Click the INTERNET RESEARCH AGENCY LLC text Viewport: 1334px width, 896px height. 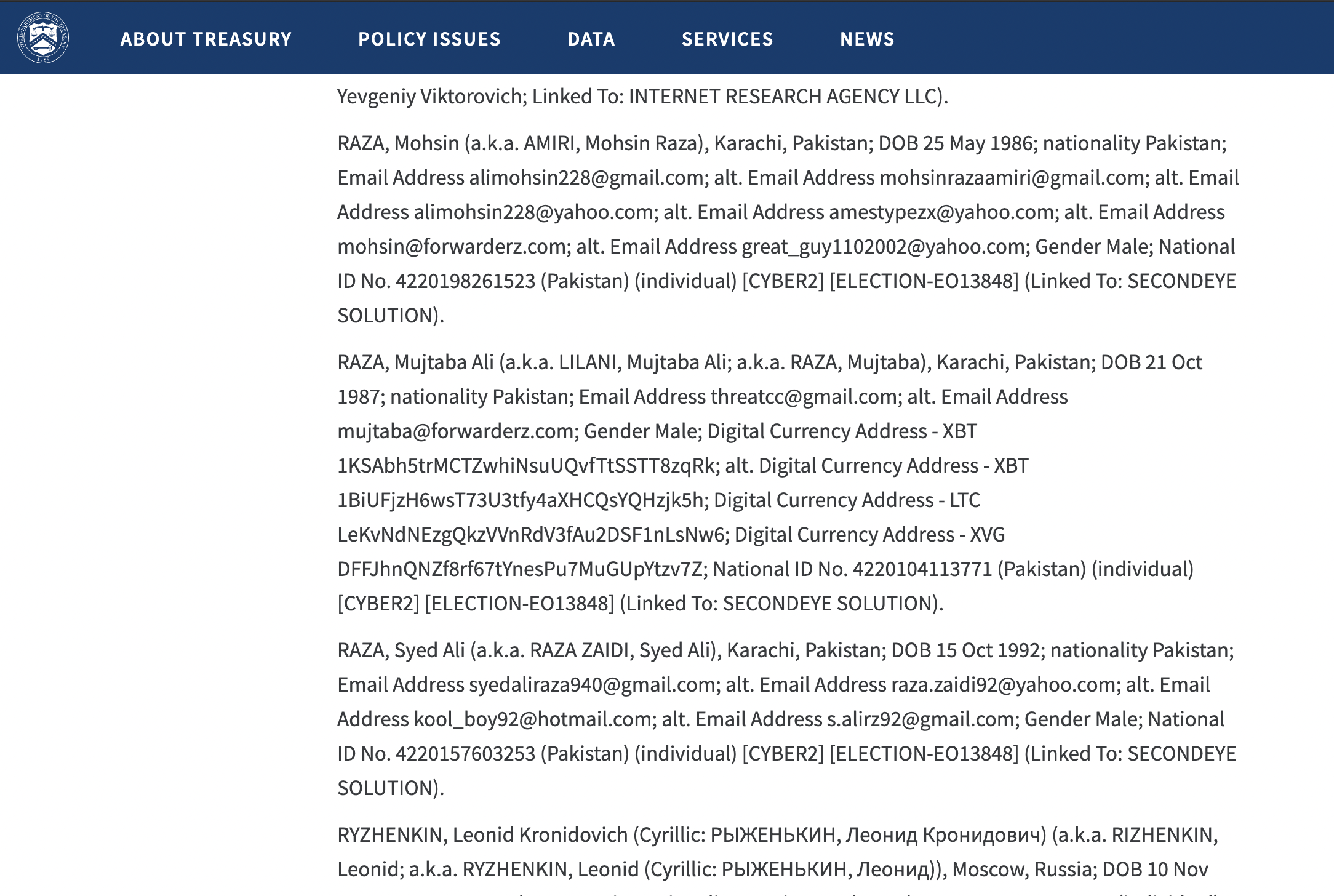(785, 97)
